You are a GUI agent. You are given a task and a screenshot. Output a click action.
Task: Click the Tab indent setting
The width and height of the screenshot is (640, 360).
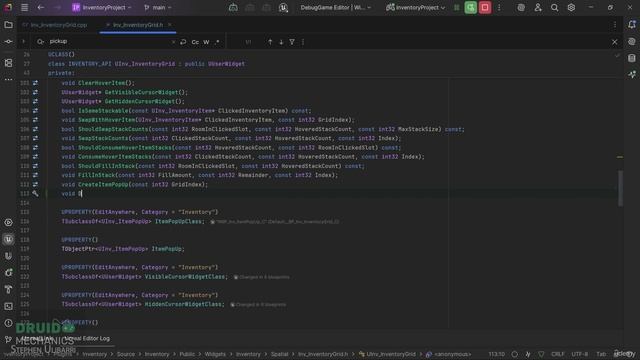601,354
